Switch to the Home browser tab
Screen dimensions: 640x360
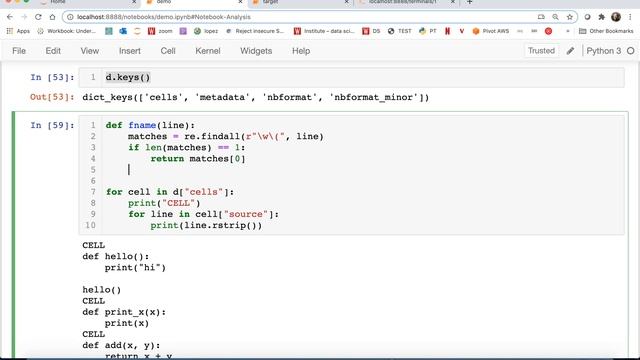tap(88, 2)
